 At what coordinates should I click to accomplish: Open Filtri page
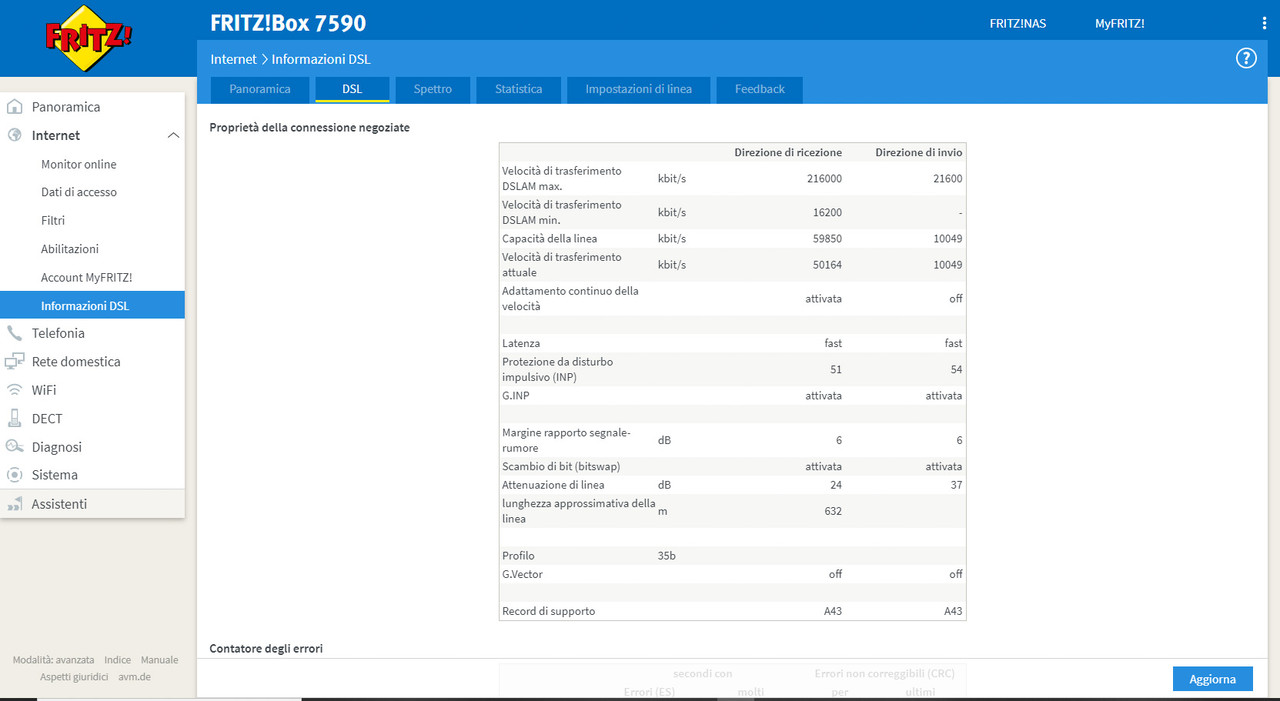tap(53, 220)
